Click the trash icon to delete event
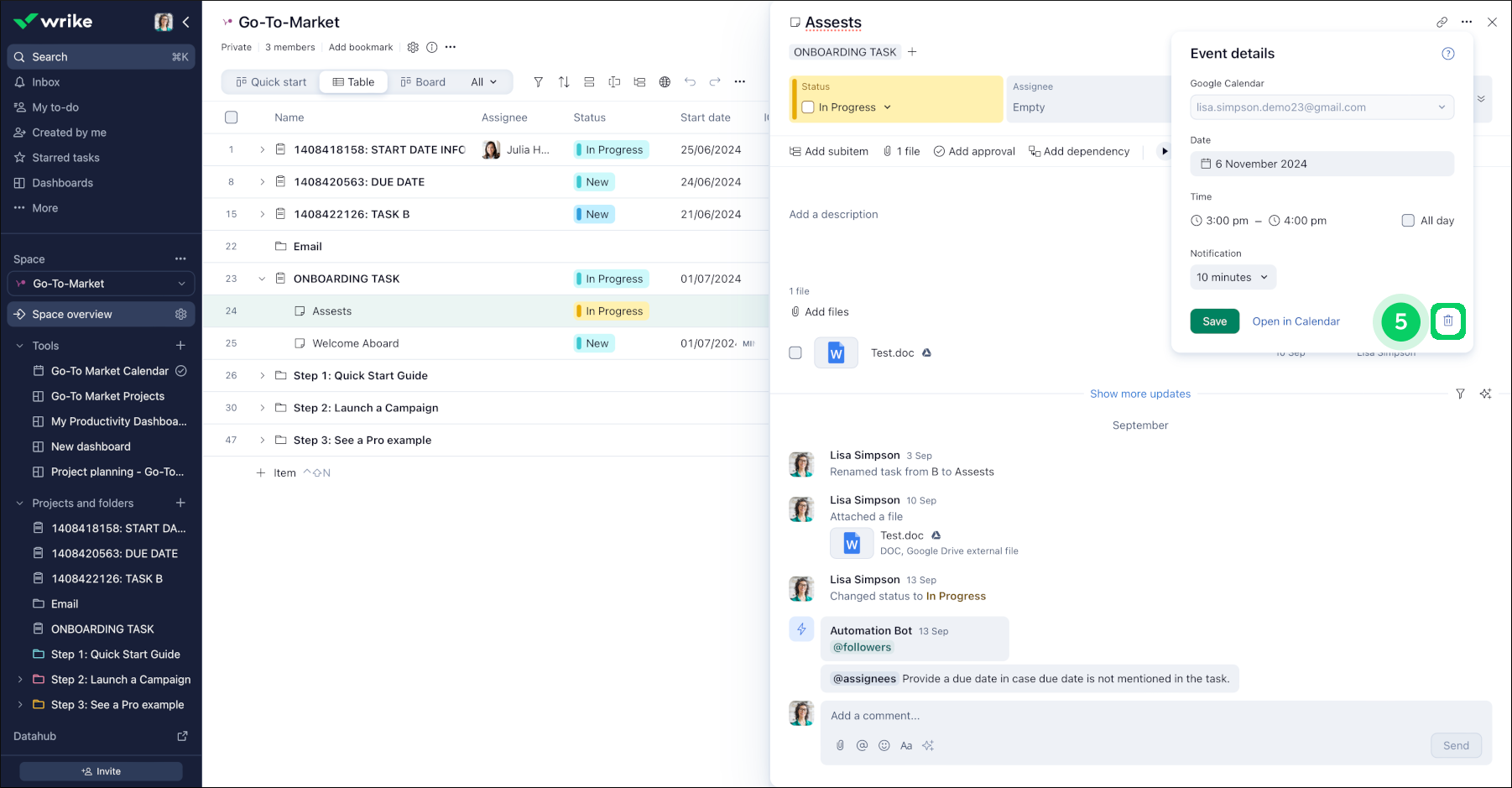1512x788 pixels. [x=1447, y=321]
